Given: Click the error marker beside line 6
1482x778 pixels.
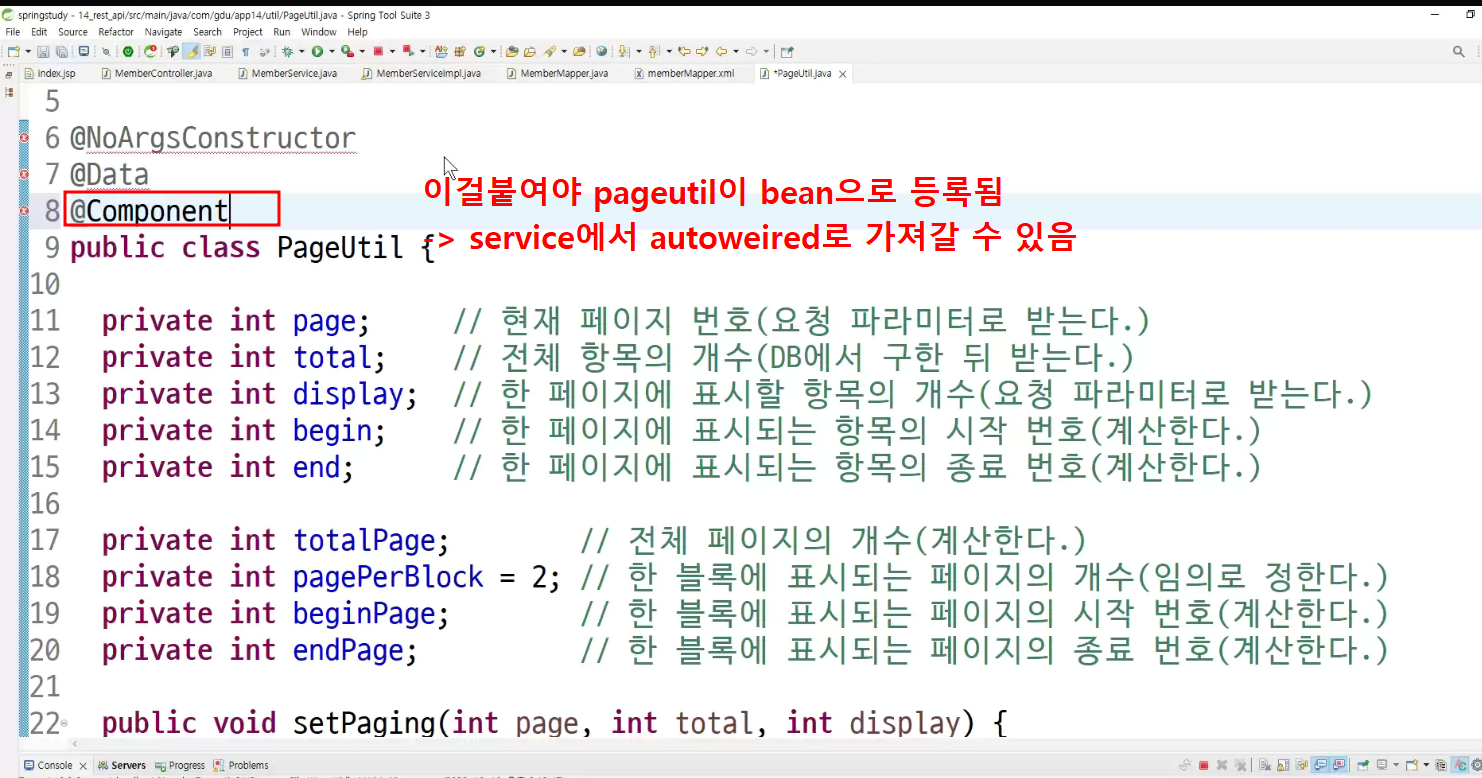Looking at the screenshot, I should click(24, 139).
